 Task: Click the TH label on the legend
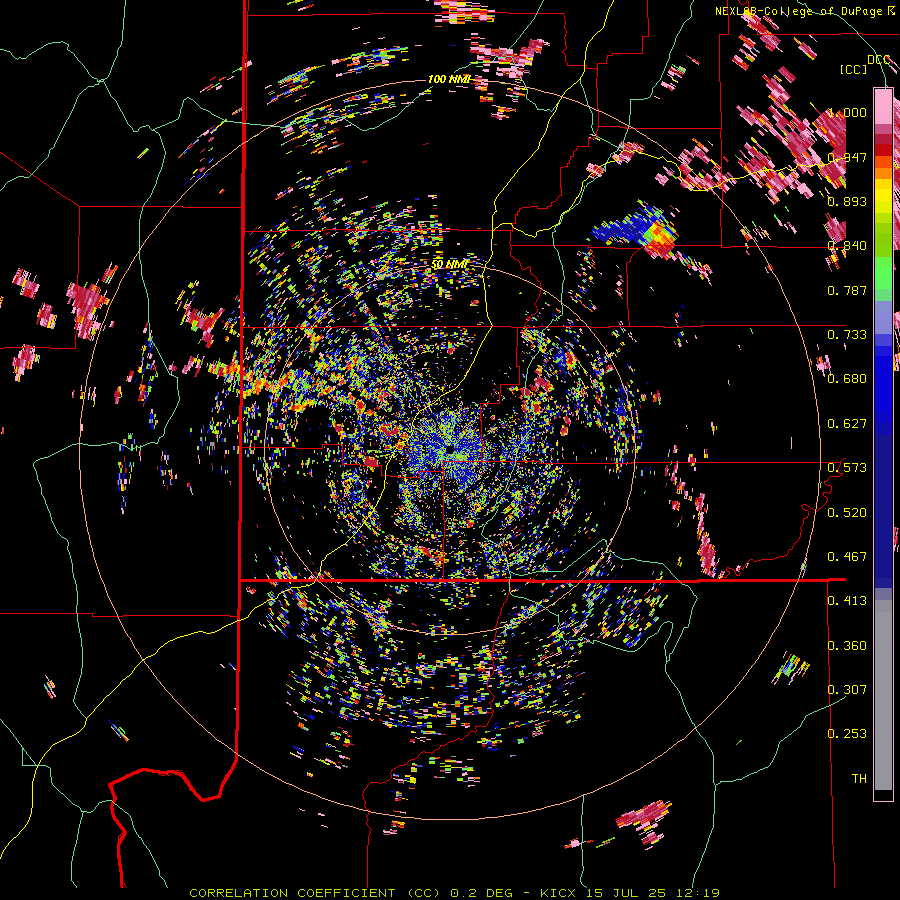pyautogui.click(x=859, y=779)
